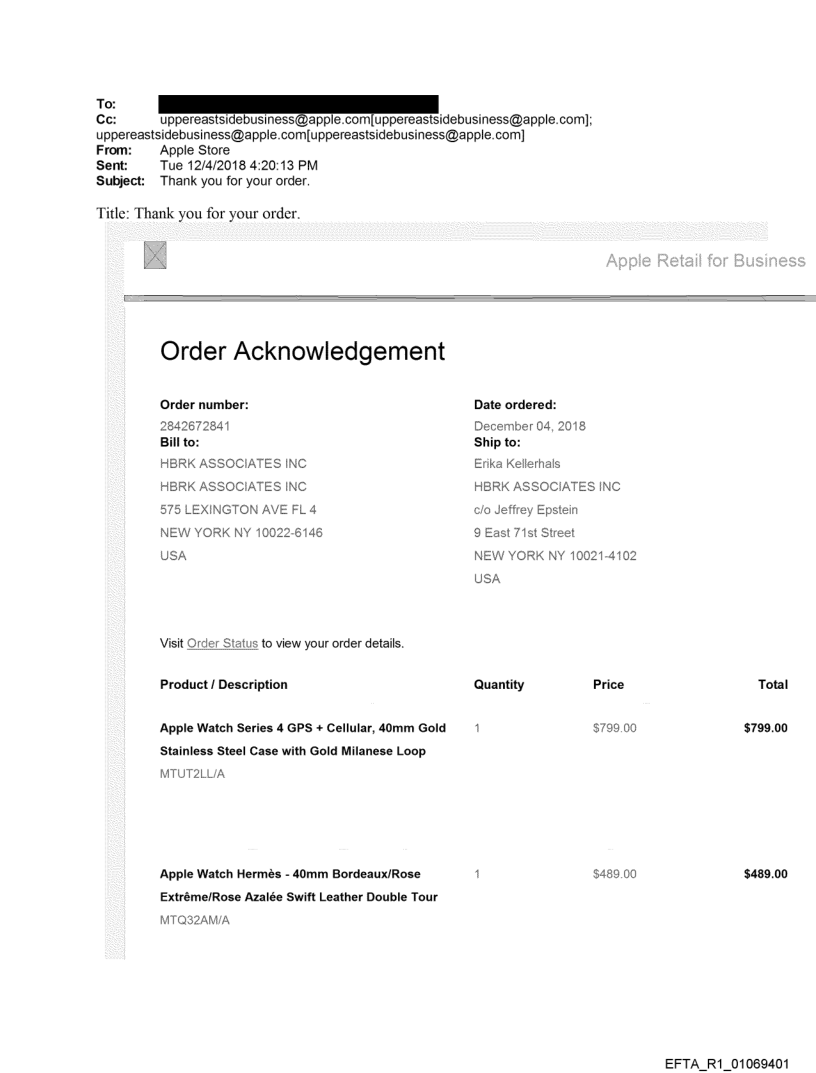Viewport: 816px width, 1073px height.
Task: Click the Product / Description column header
Action: pos(223,685)
